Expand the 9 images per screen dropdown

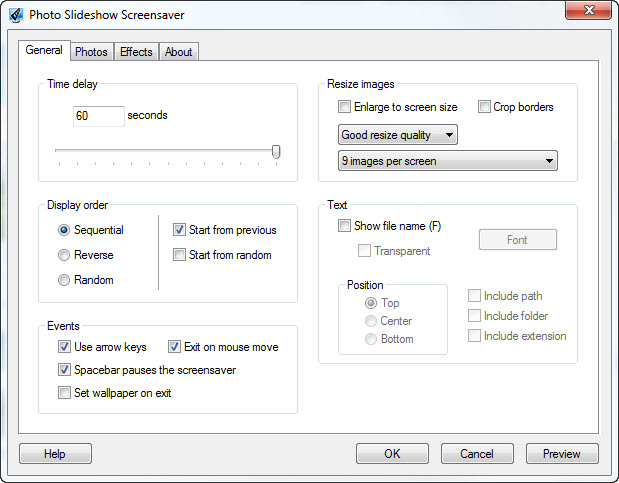(x=447, y=161)
